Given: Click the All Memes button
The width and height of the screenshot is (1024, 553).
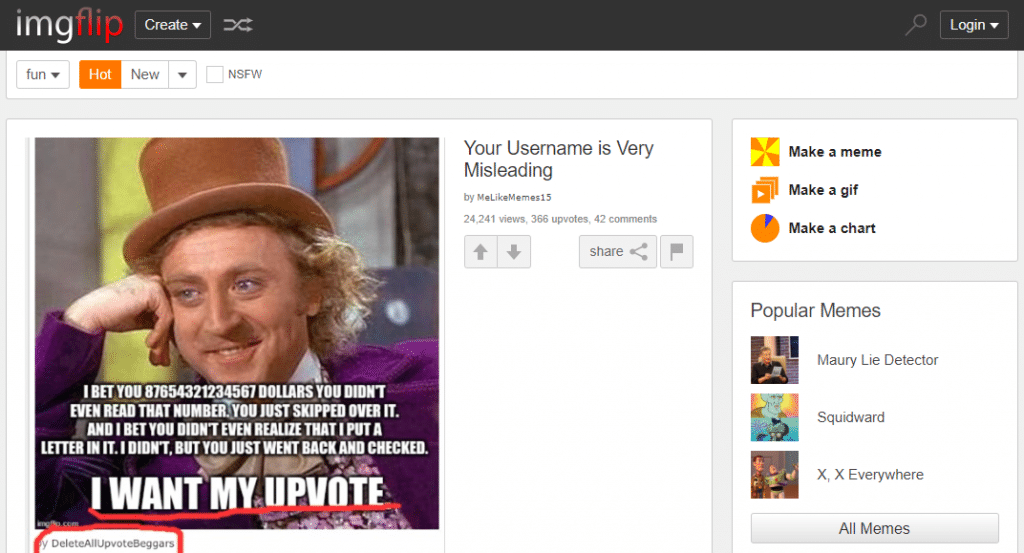Looking at the screenshot, I should click(874, 528).
